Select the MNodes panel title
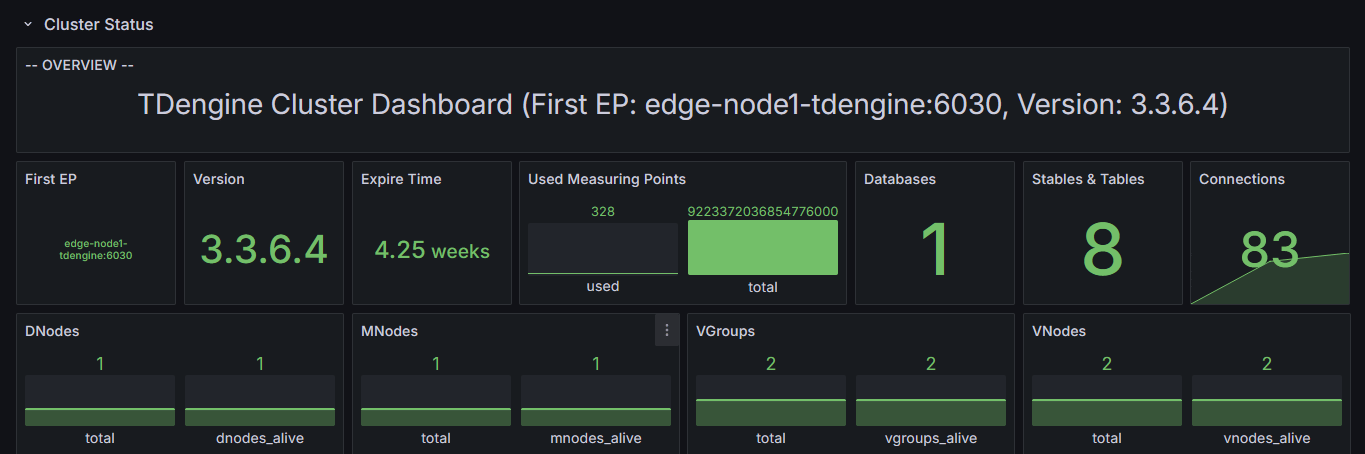Image resolution: width=1365 pixels, height=454 pixels. (389, 331)
